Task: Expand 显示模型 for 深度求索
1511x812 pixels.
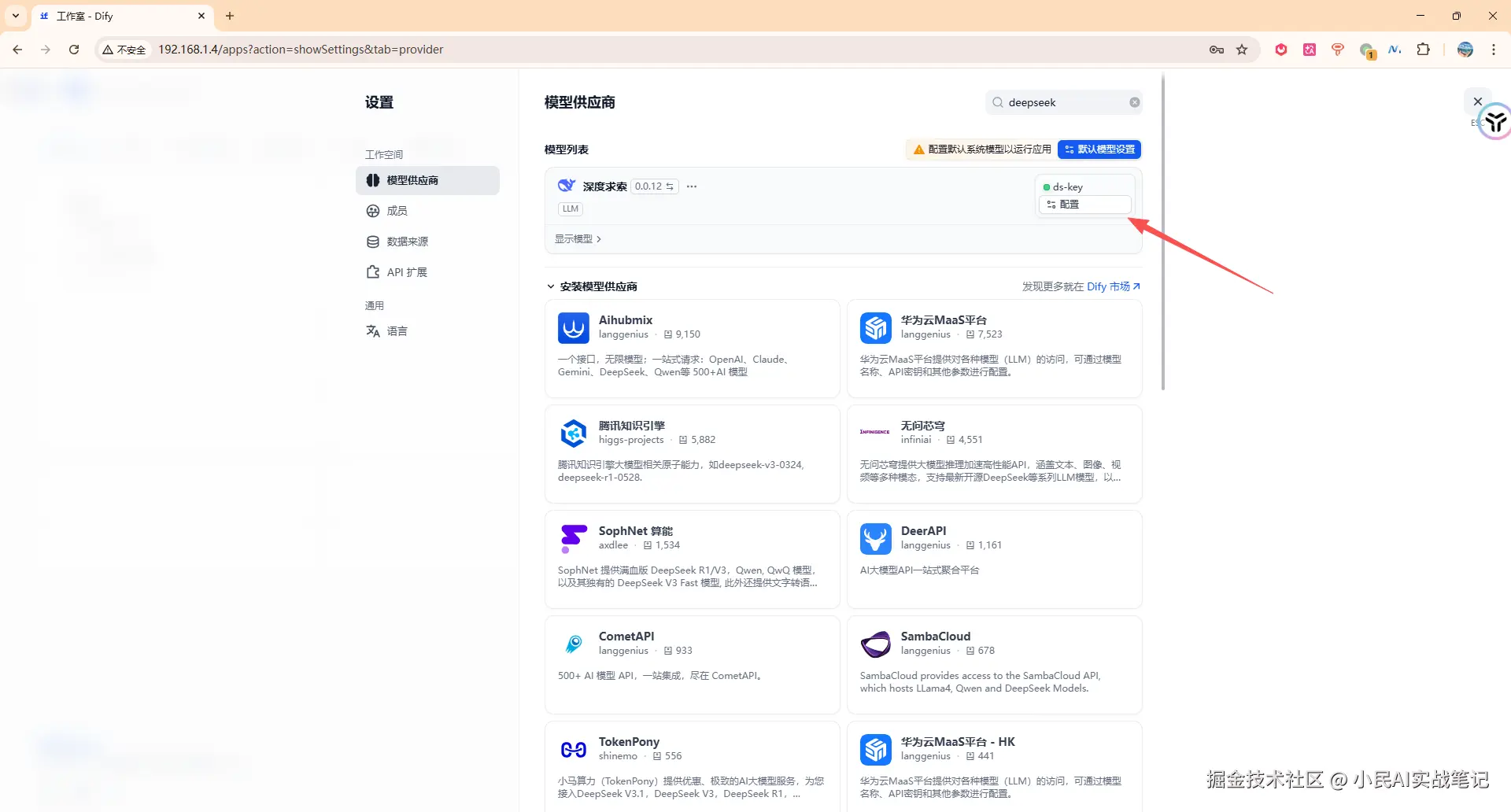Action: [x=578, y=239]
